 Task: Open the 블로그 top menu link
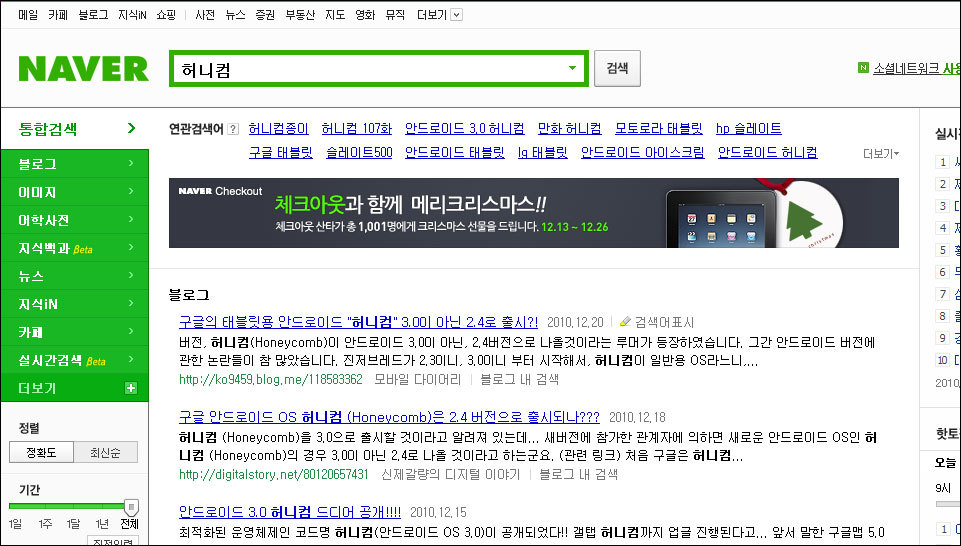(93, 15)
